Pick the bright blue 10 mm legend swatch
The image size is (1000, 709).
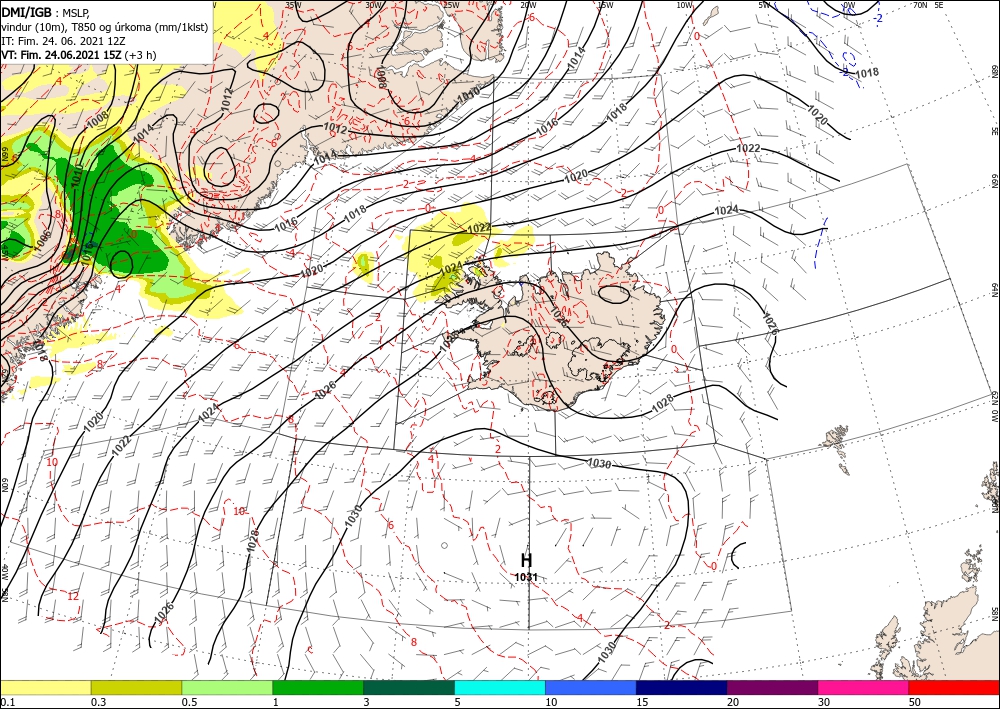tap(591, 687)
